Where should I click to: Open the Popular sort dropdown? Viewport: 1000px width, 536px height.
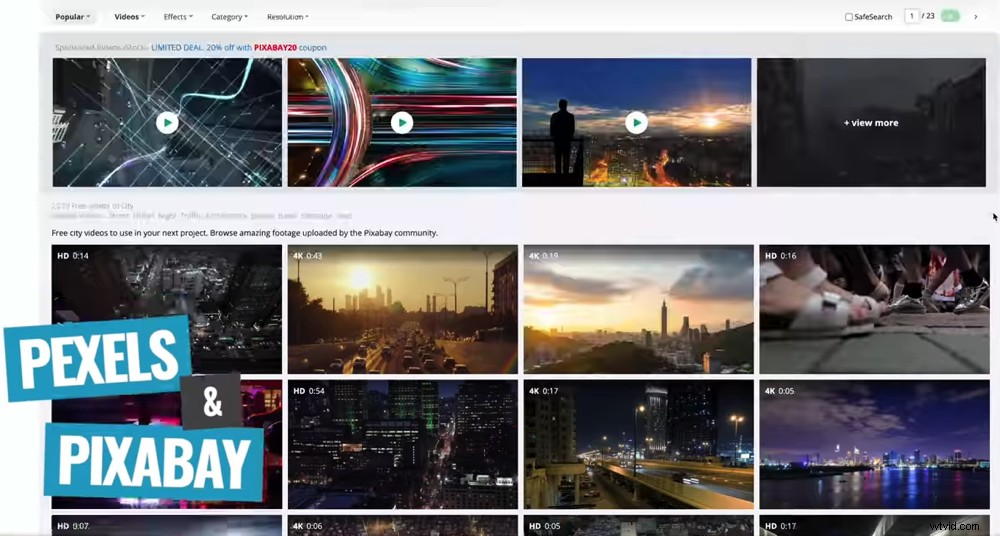[72, 17]
